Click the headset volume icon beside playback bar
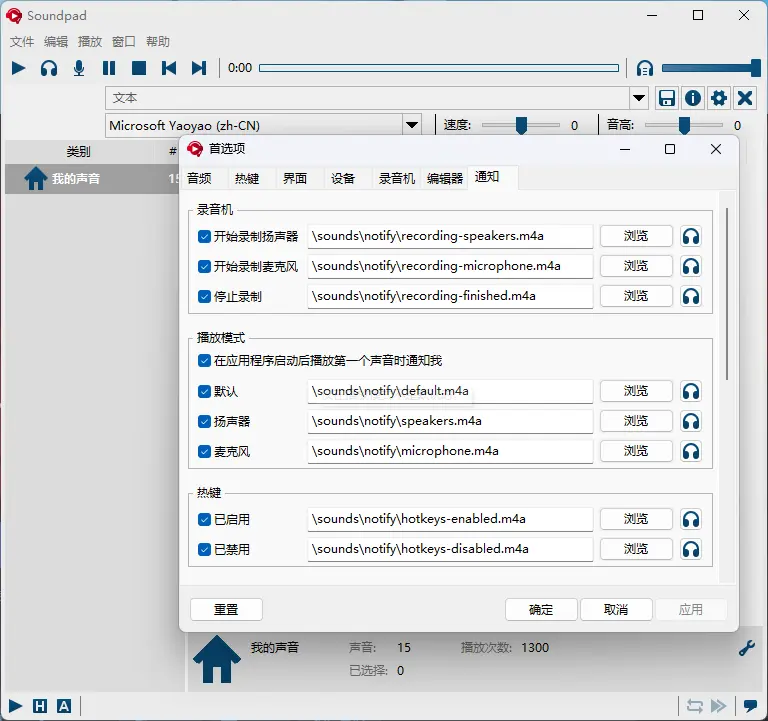Viewport: 768px width, 721px height. tap(645, 68)
